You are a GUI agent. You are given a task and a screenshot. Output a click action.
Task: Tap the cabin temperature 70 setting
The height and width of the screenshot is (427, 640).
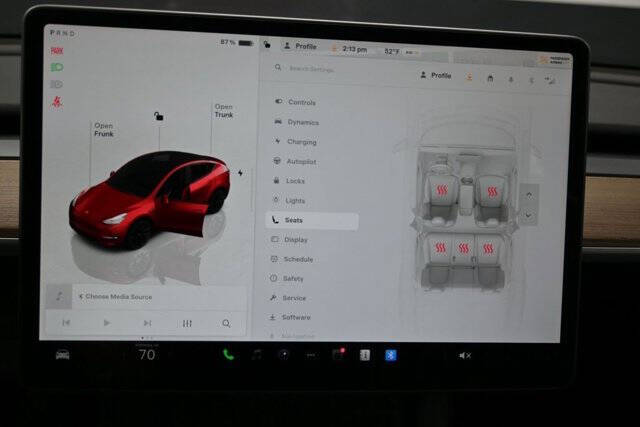coord(147,354)
